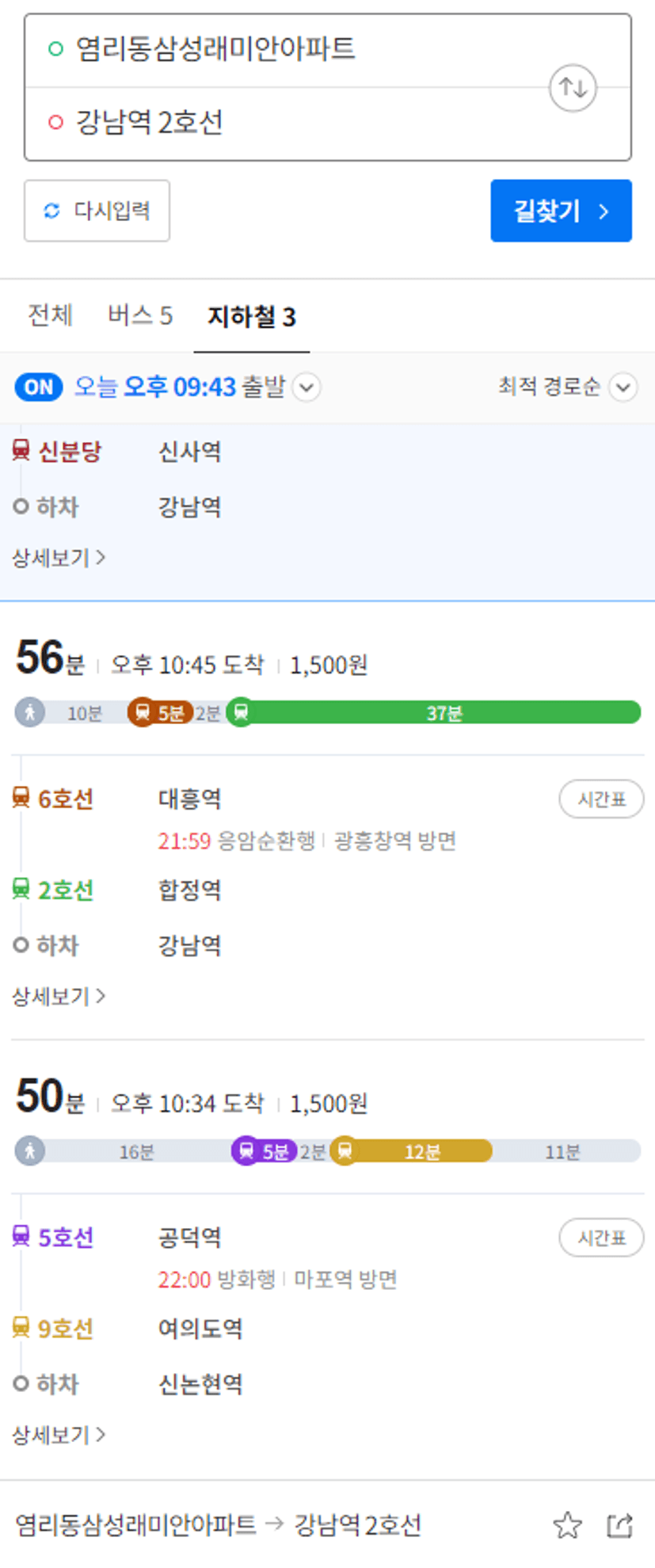Open 시간표 for 대흥역
The height and width of the screenshot is (1568, 655).
click(x=601, y=799)
